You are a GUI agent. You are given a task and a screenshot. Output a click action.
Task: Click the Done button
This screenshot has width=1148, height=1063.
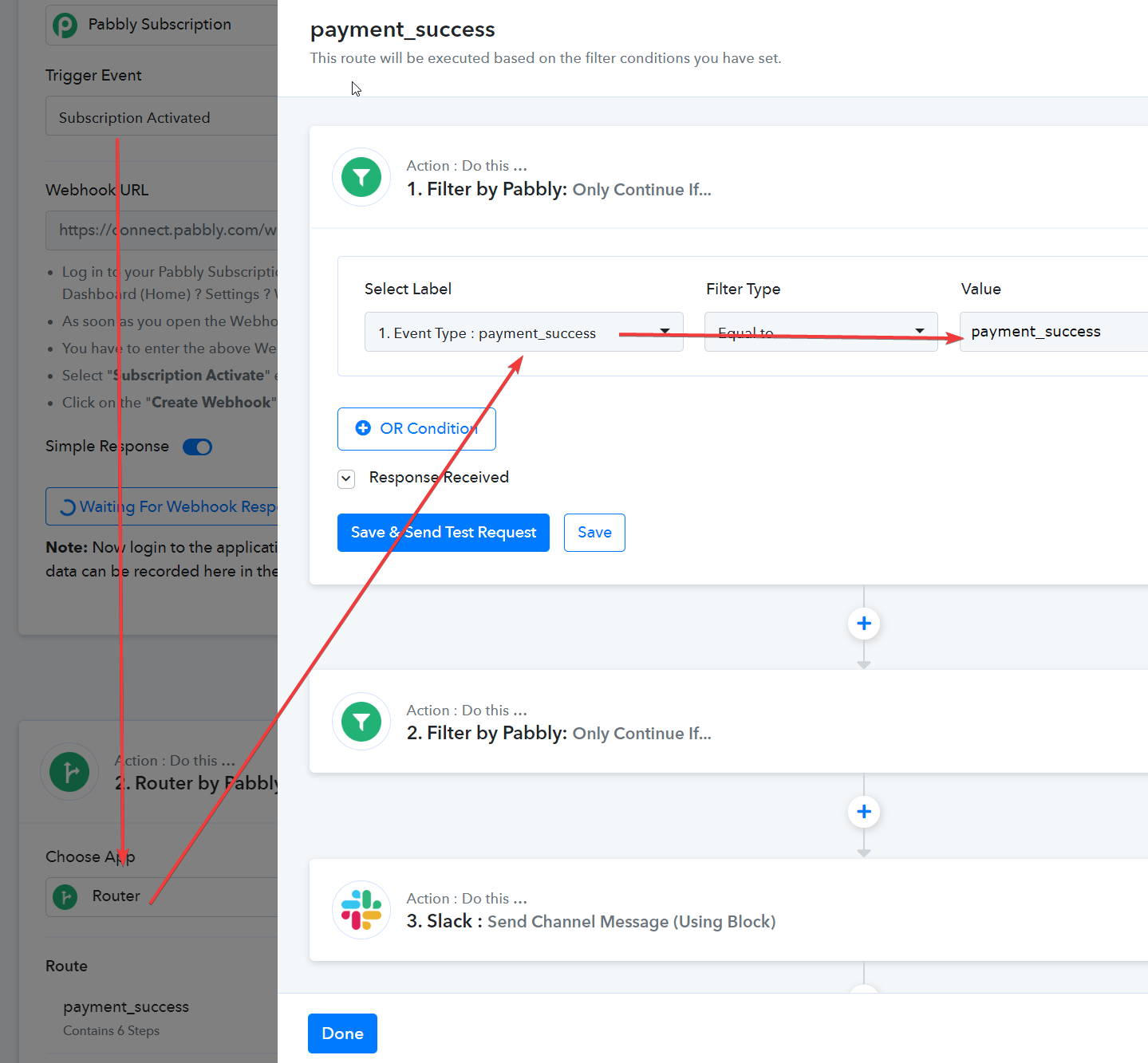(x=342, y=1033)
